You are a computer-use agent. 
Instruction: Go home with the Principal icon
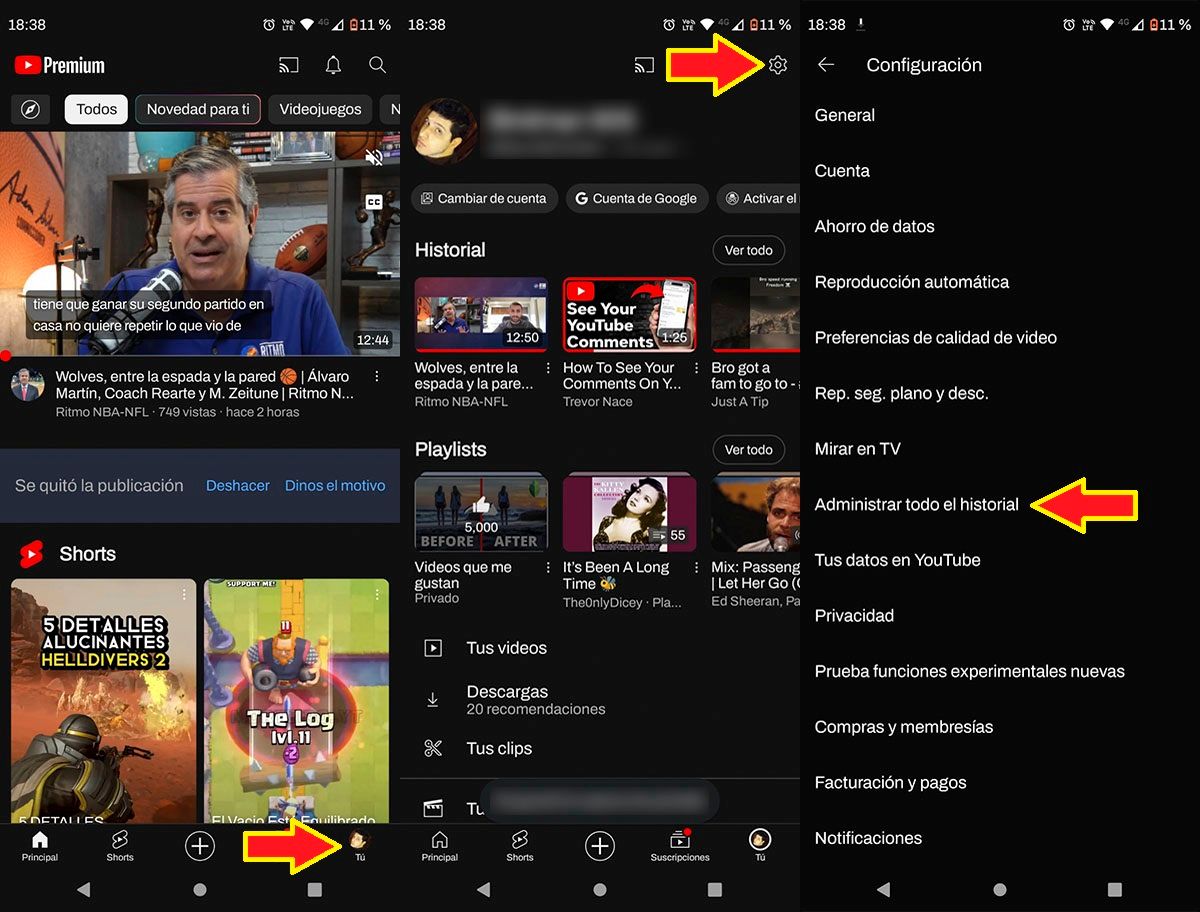click(x=40, y=846)
